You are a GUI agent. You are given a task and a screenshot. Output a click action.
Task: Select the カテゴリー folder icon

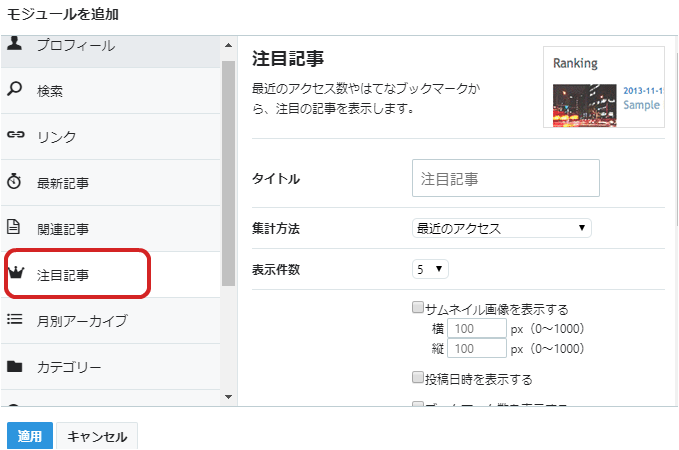(15, 366)
